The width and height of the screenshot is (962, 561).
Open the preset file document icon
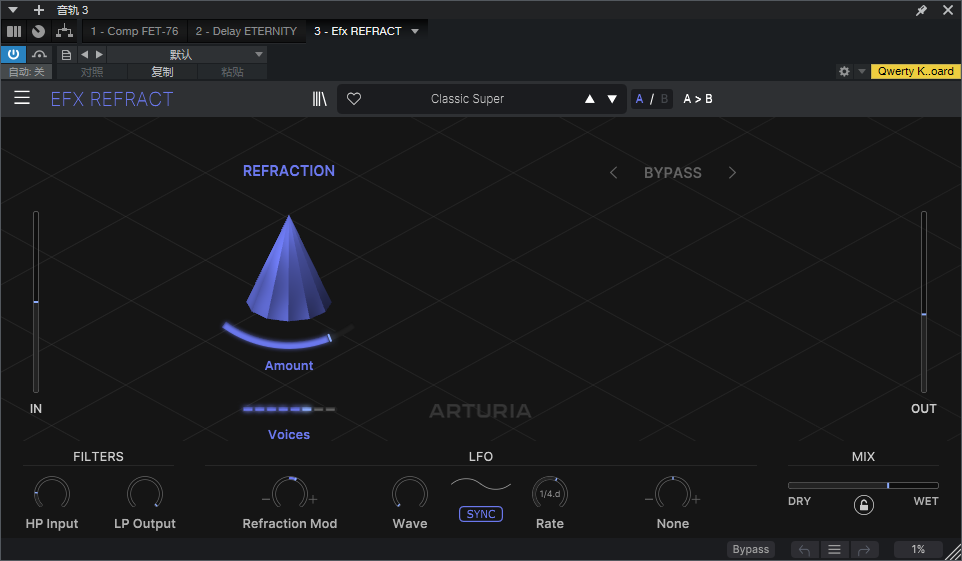(x=66, y=55)
